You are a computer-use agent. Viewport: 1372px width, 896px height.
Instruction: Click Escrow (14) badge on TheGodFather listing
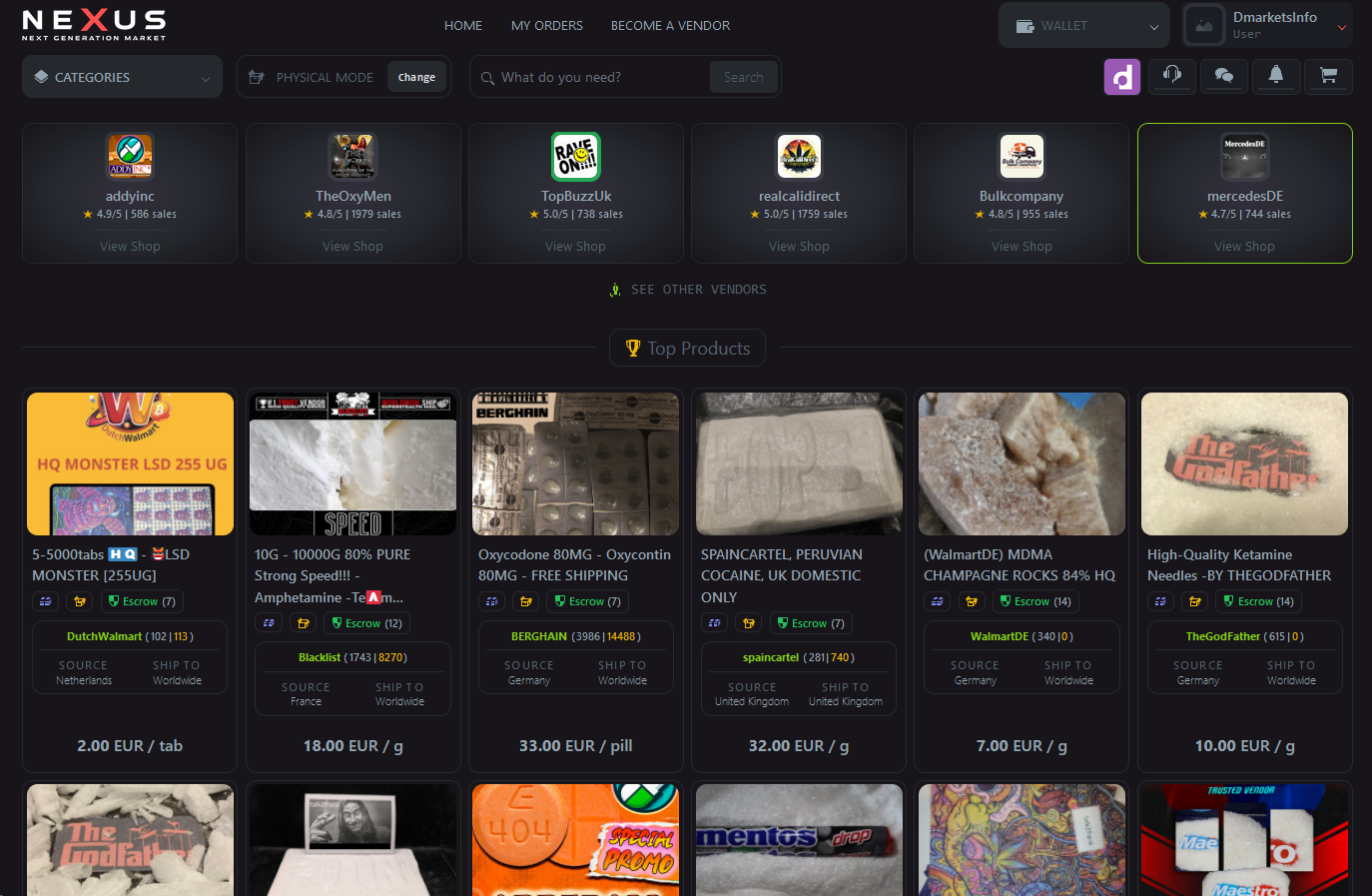click(x=1258, y=601)
